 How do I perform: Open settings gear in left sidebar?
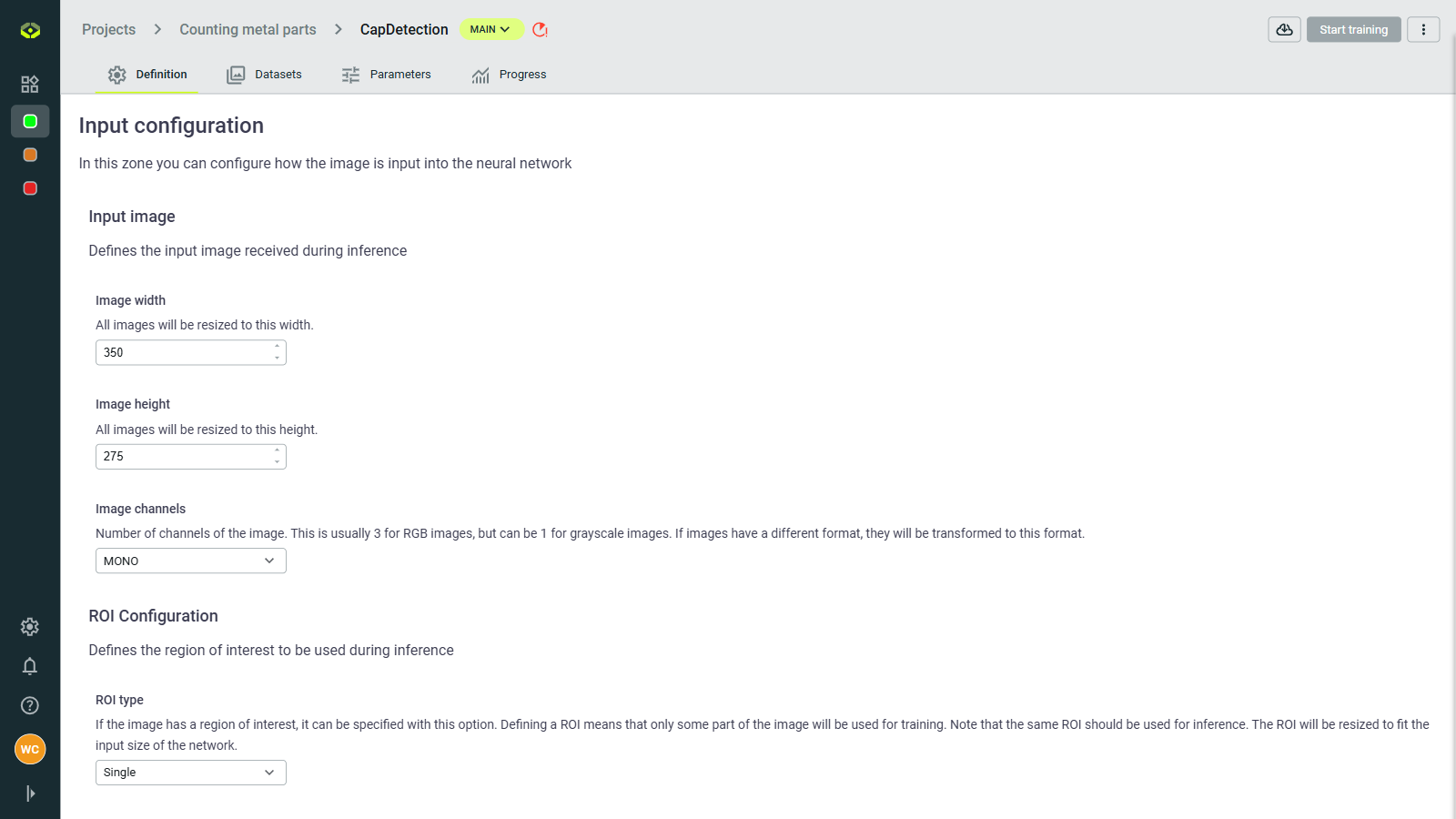[x=30, y=627]
